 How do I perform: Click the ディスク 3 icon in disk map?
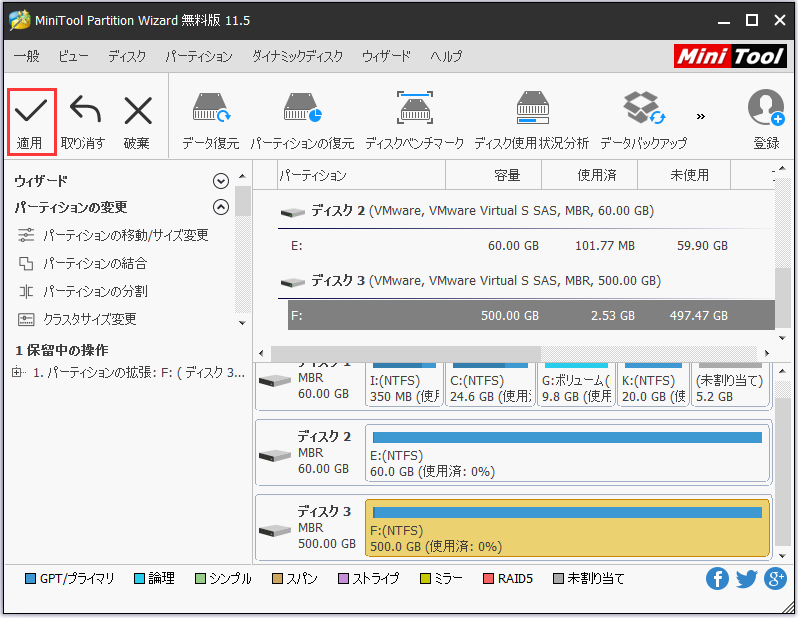pyautogui.click(x=275, y=530)
